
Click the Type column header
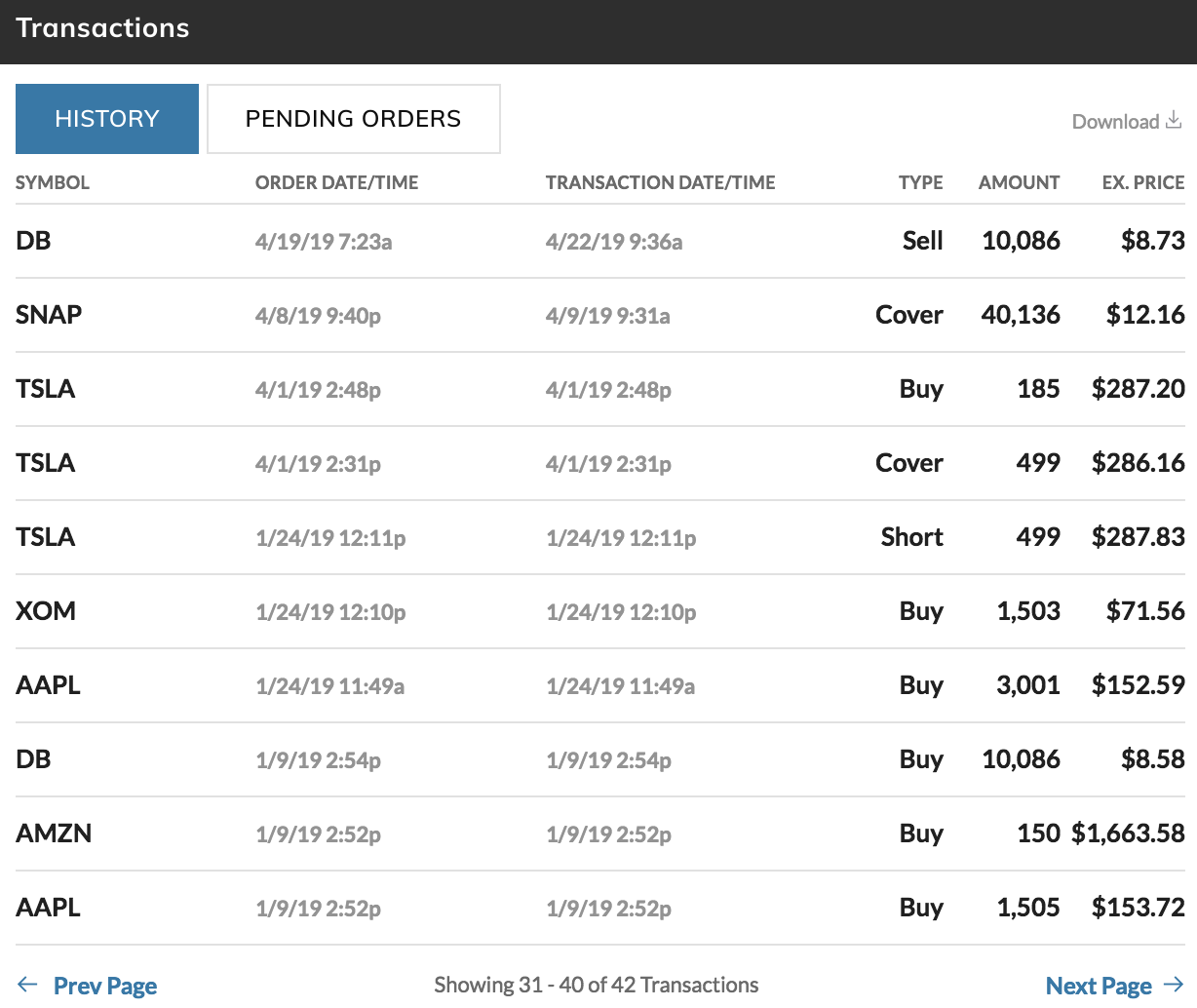coord(920,182)
